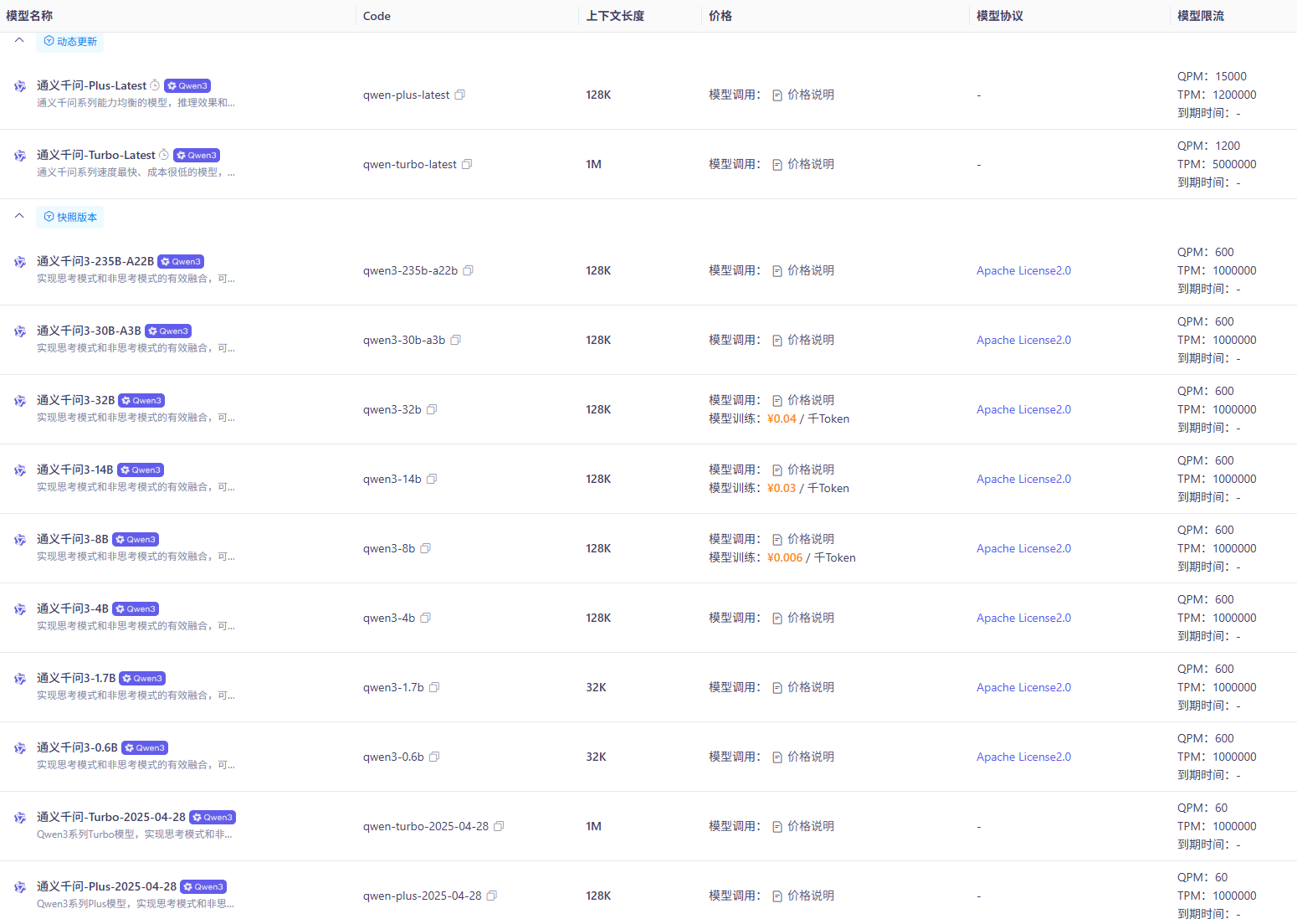Open 价格说明 for qwen-turbo-latest
The image size is (1297, 924).
point(803,164)
